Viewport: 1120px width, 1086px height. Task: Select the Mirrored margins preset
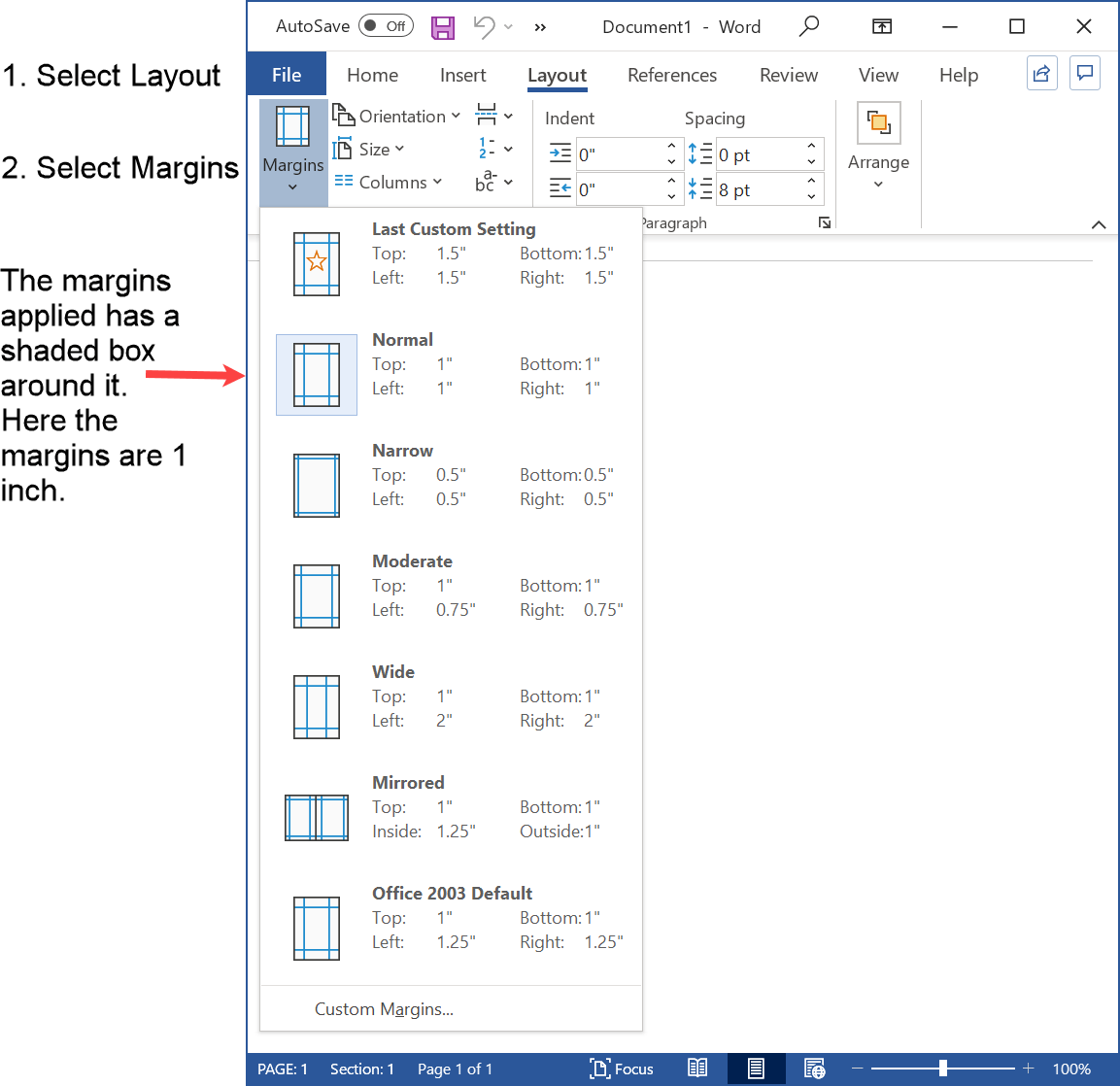tap(451, 817)
